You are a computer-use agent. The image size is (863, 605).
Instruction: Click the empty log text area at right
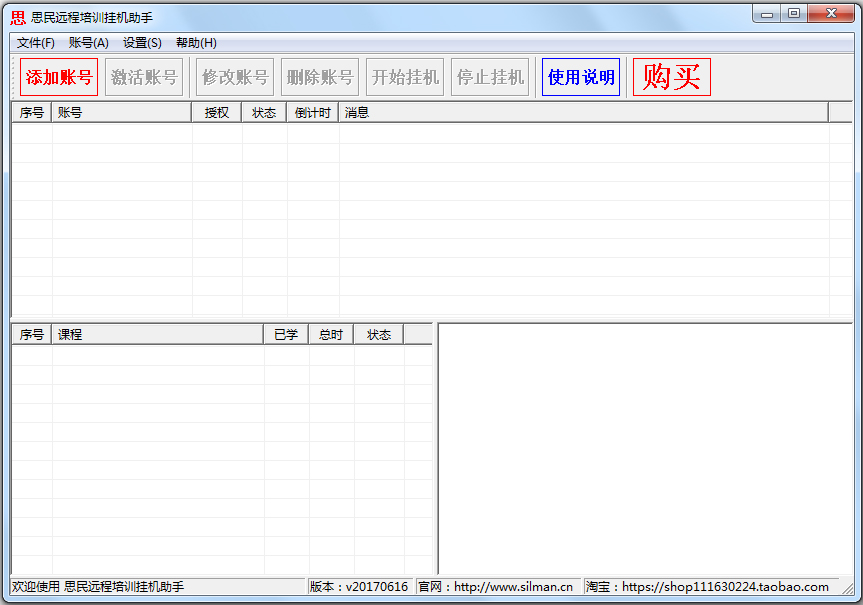coord(645,449)
